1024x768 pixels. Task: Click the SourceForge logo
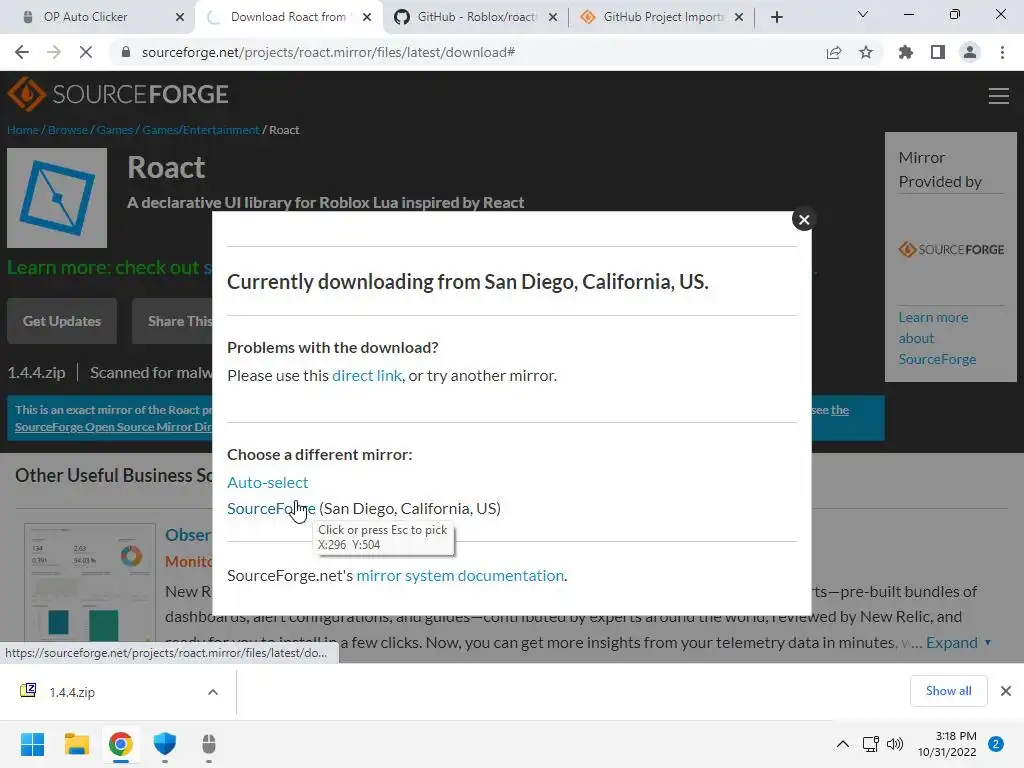pyautogui.click(x=118, y=94)
